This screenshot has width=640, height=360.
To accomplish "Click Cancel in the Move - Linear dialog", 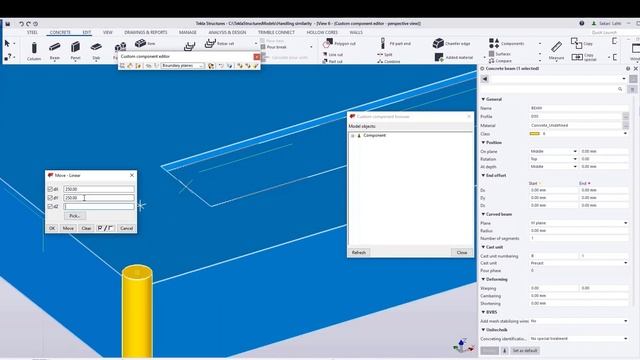I will tap(127, 228).
